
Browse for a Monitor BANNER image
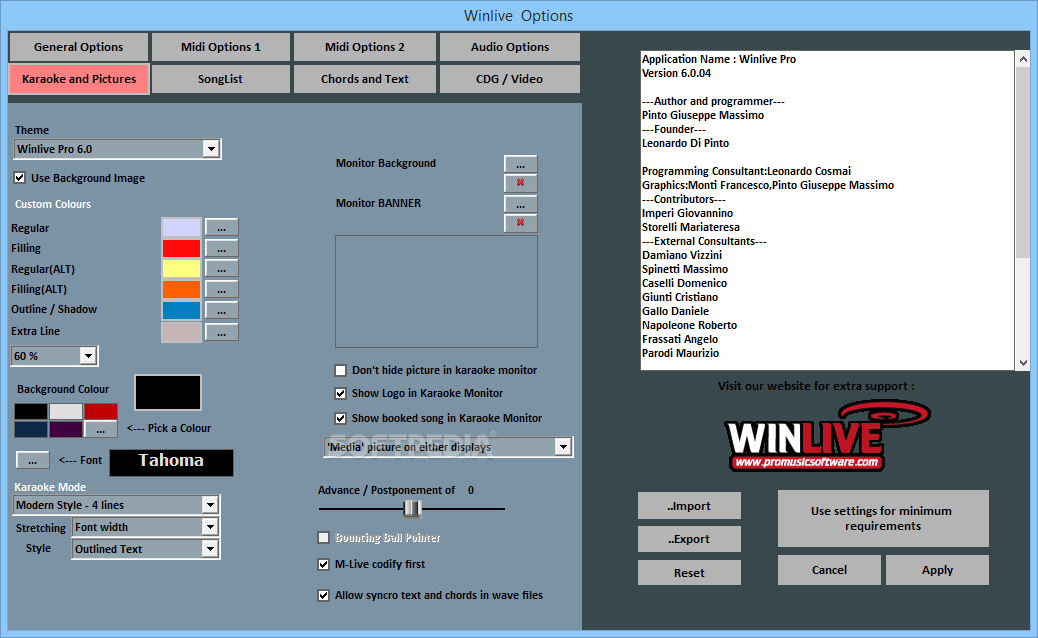click(x=520, y=204)
